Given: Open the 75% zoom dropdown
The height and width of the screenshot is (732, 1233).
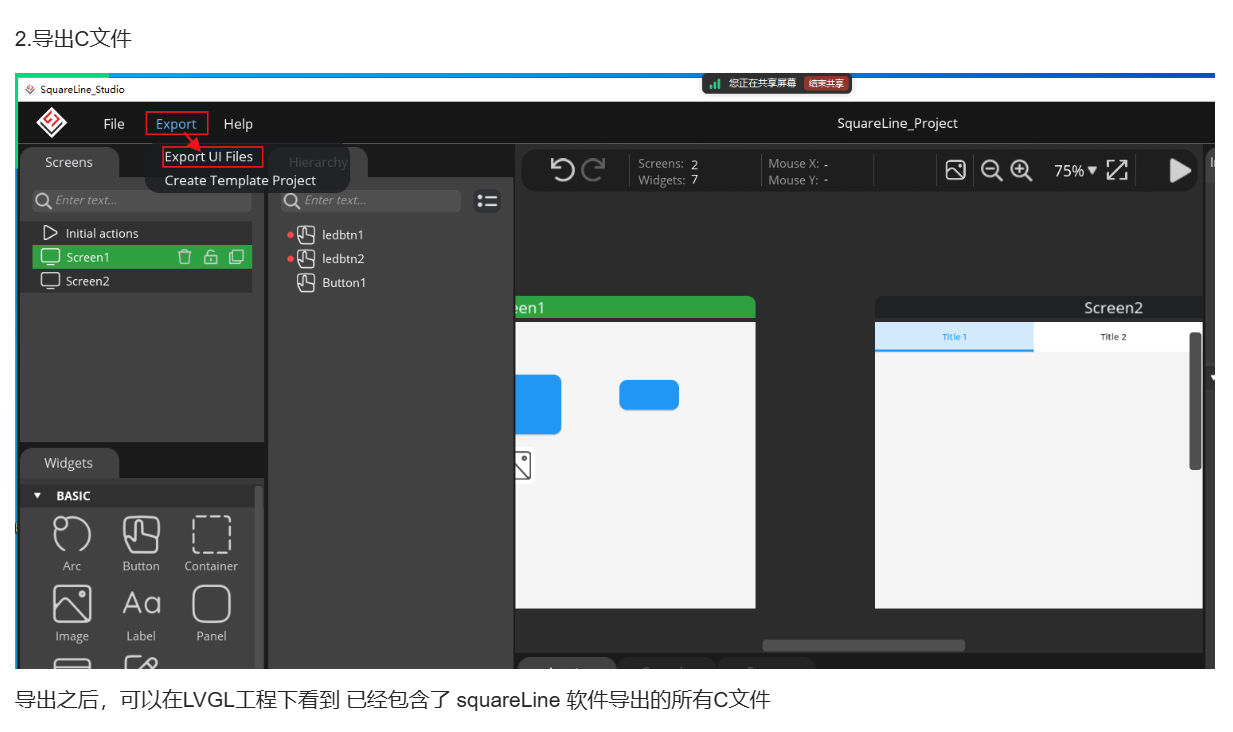Looking at the screenshot, I should pos(1075,171).
